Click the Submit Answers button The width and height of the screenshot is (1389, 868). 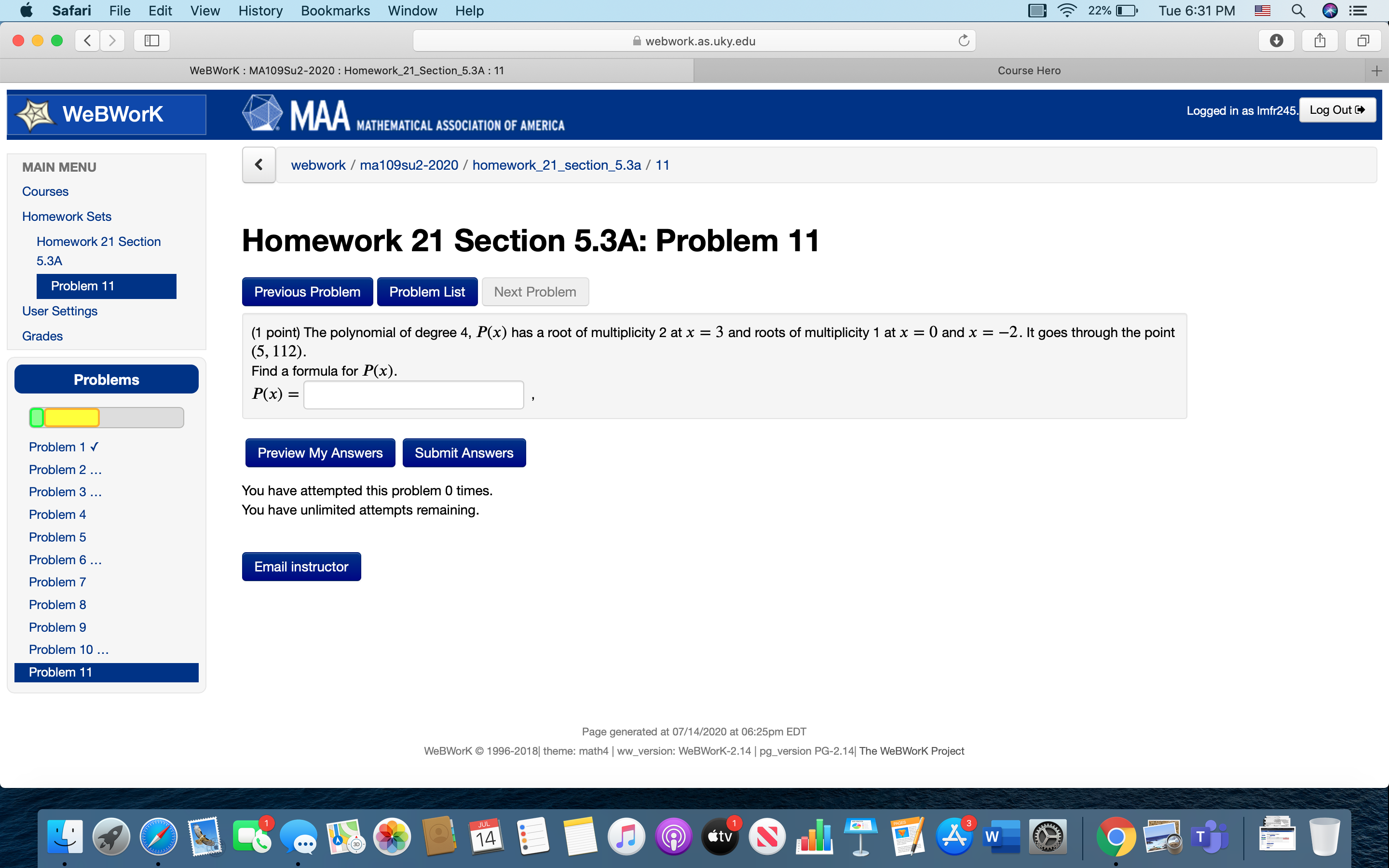click(464, 453)
